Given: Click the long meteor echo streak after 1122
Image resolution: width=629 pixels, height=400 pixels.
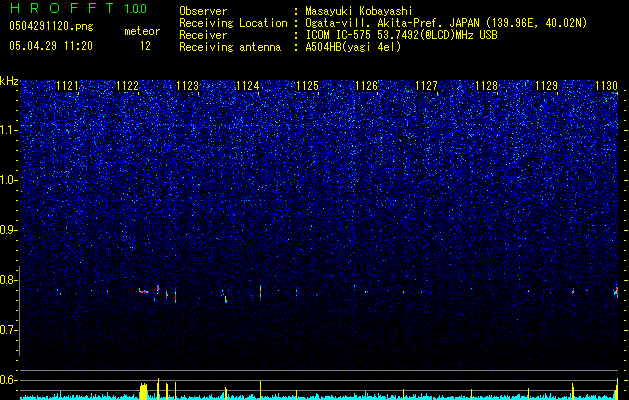Looking at the screenshot, I should pyautogui.click(x=144, y=291).
